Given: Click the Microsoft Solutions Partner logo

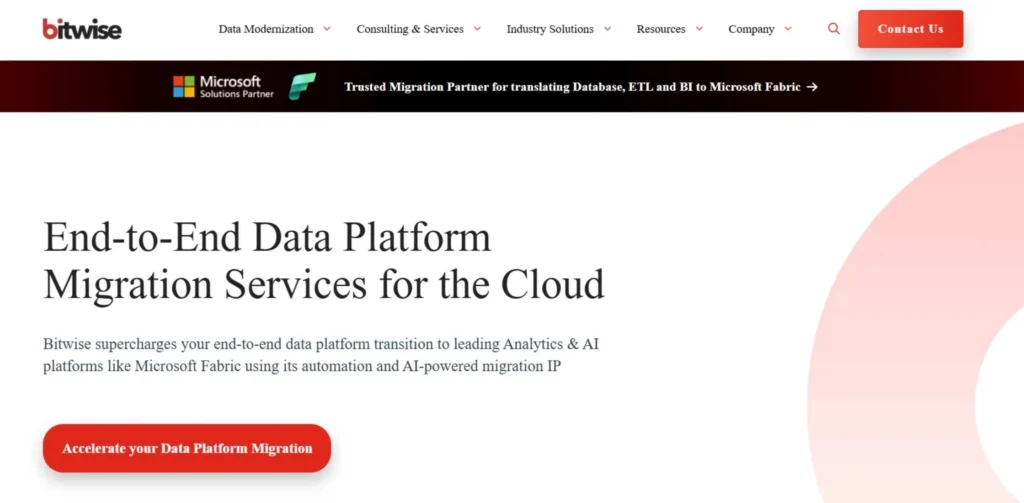Looking at the screenshot, I should 223,87.
